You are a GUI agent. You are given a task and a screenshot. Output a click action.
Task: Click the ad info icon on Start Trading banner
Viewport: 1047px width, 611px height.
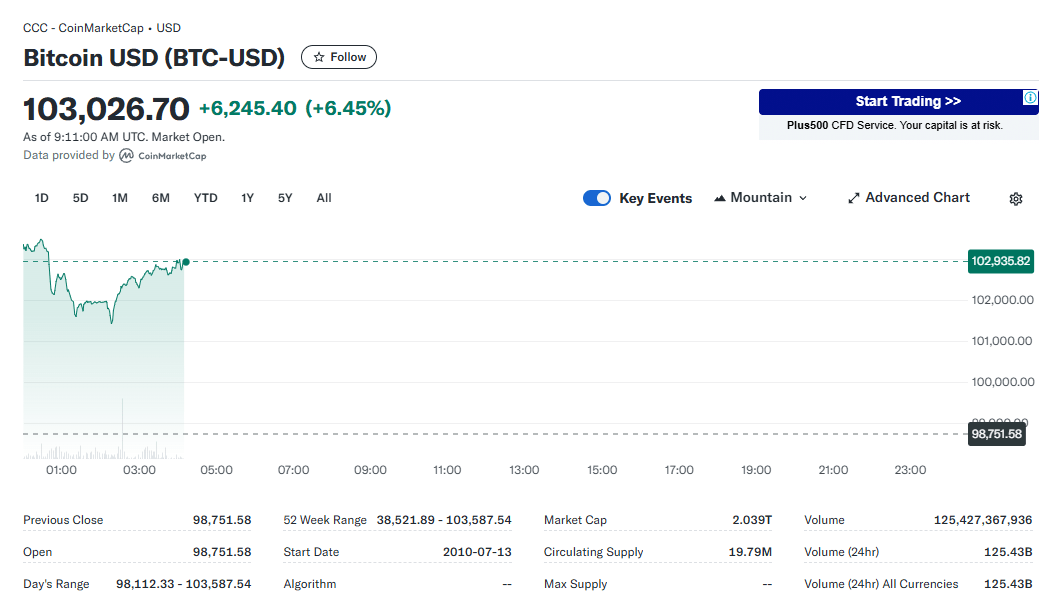[1030, 97]
